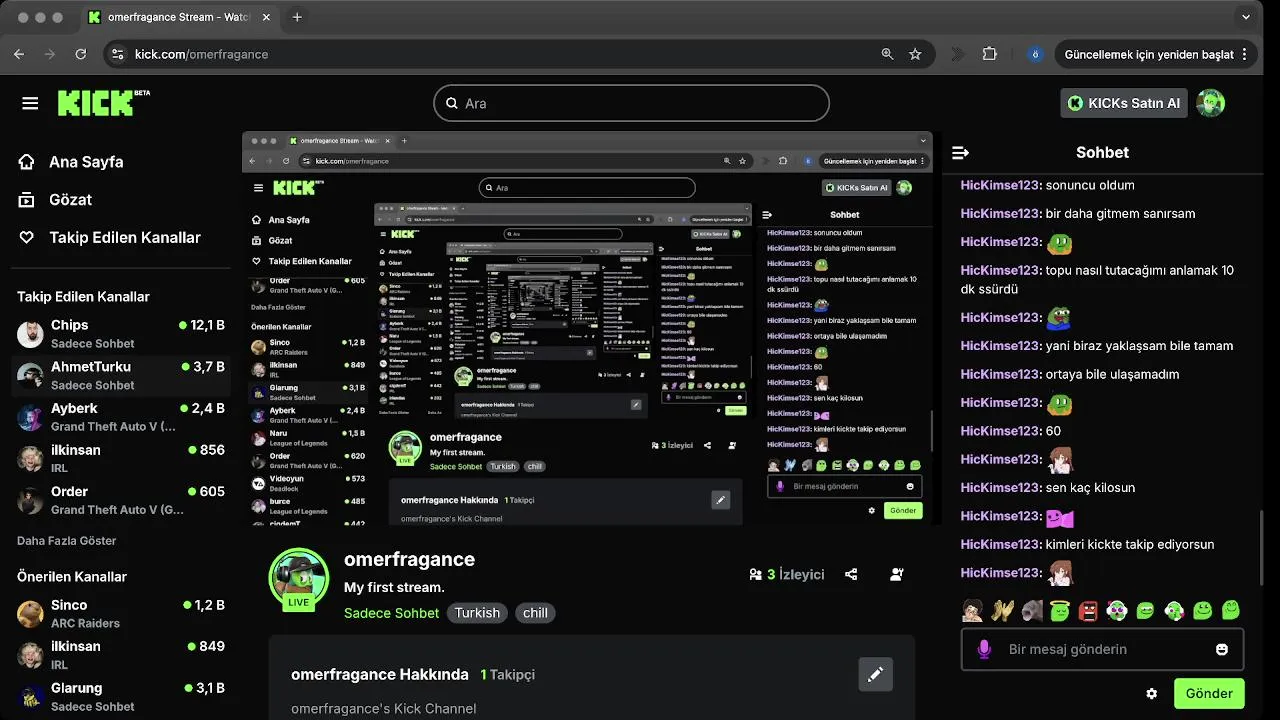Screen dimensions: 1280x720
Task: View site info icon beside kick.com URL
Action: click(x=117, y=54)
